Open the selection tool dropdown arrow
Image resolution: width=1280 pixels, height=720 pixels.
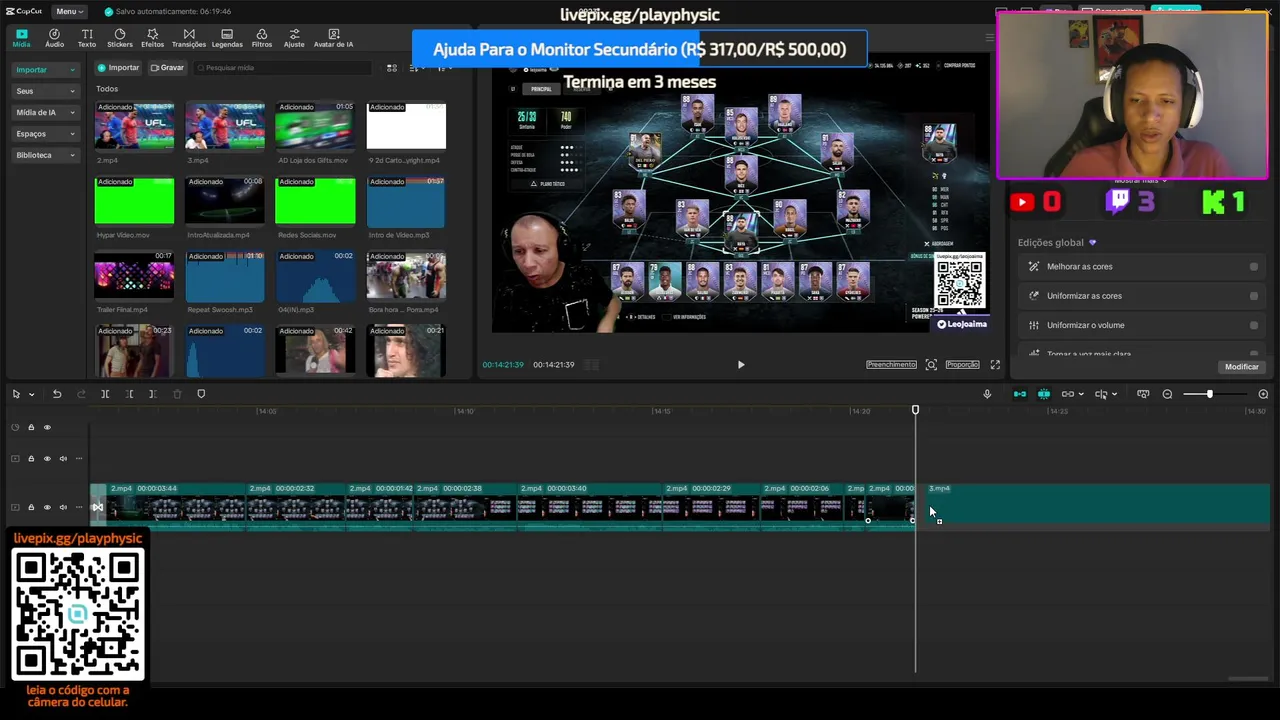[31, 395]
